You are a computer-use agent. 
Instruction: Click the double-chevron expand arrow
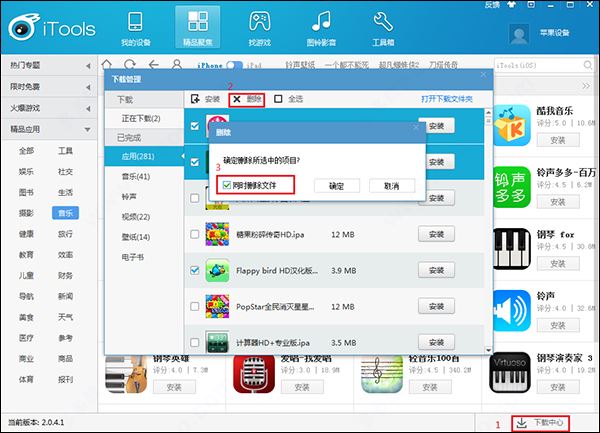(x=586, y=86)
